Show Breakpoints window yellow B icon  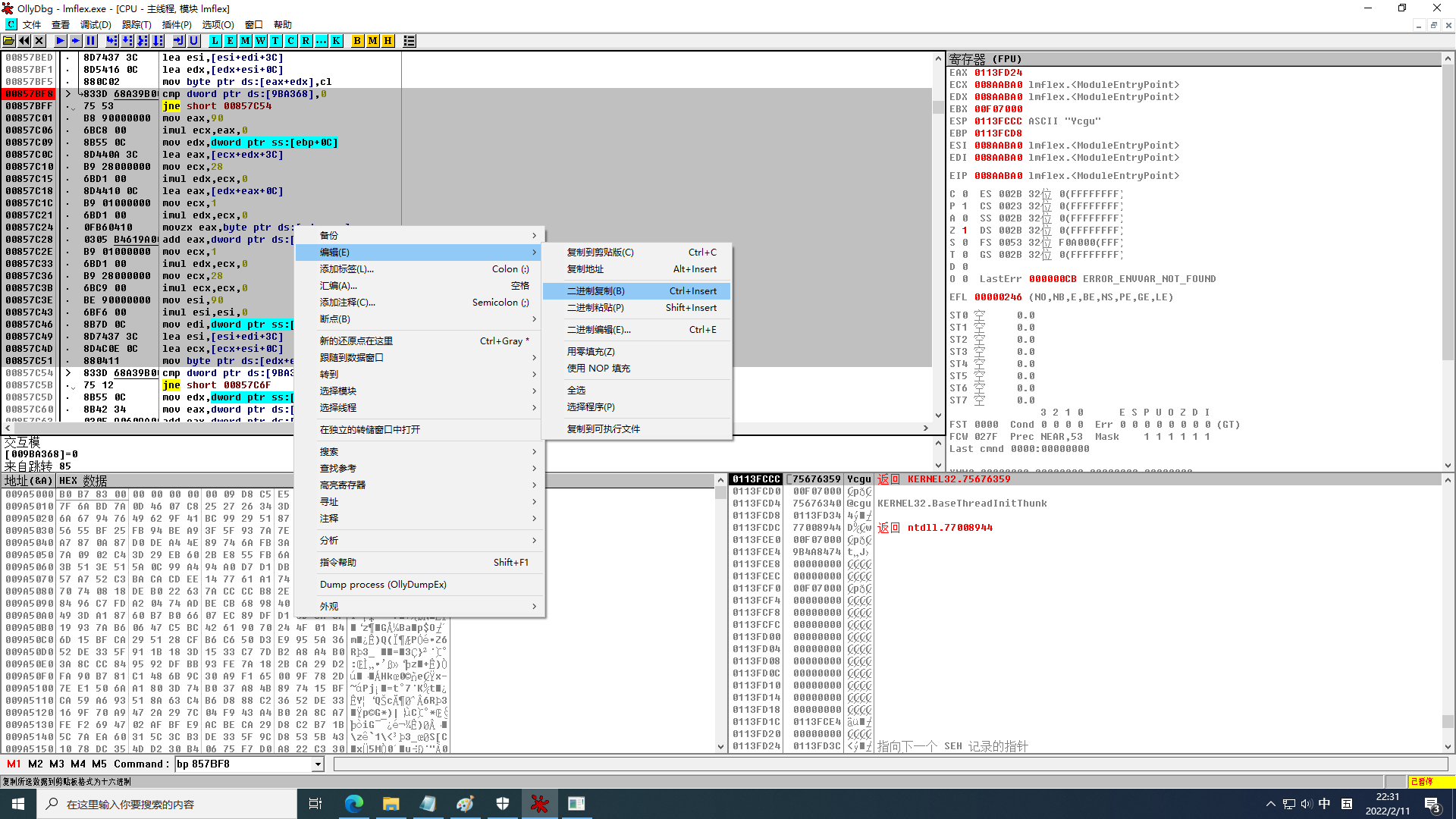coord(357,41)
